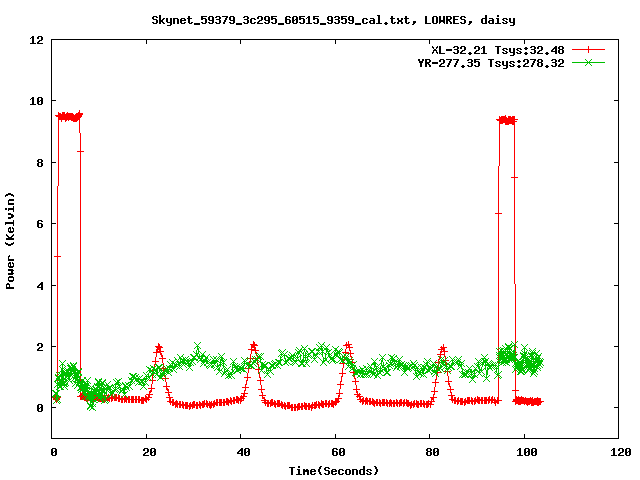Image resolution: width=640 pixels, height=480 pixels.
Task: Click the Power (Kelvin) y-axis label
Action: (x=10, y=241)
